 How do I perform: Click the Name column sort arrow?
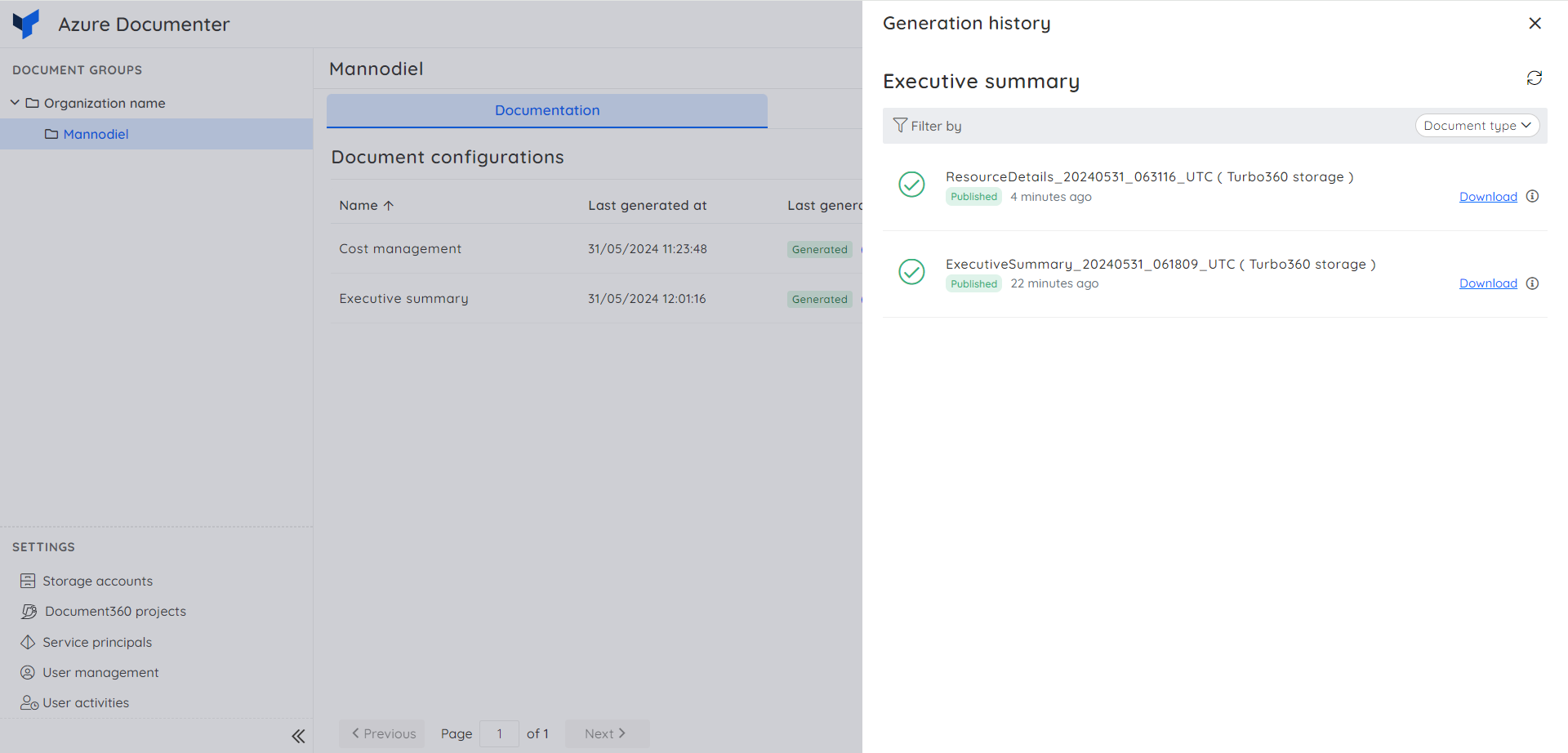click(389, 205)
